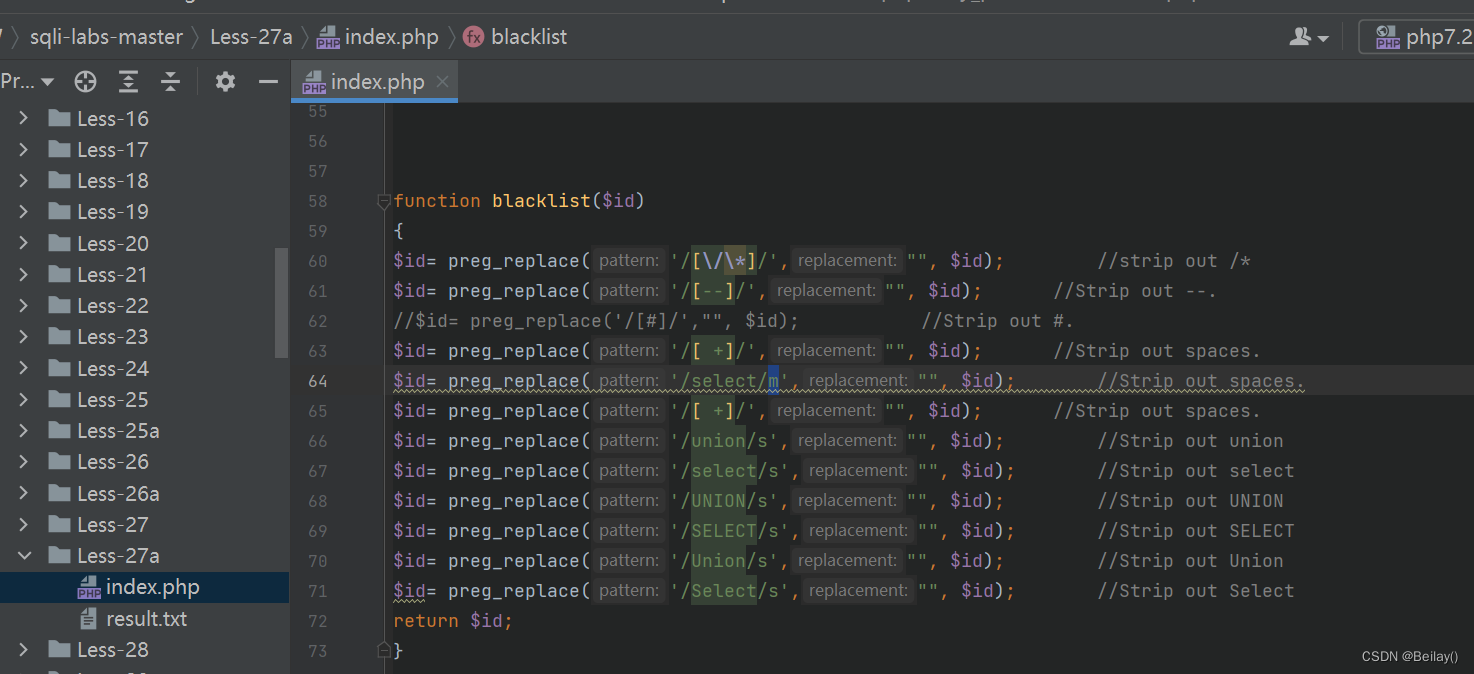The image size is (1474, 674).
Task: Click the '/UNION/s' pattern on line 68
Action: pos(730,501)
